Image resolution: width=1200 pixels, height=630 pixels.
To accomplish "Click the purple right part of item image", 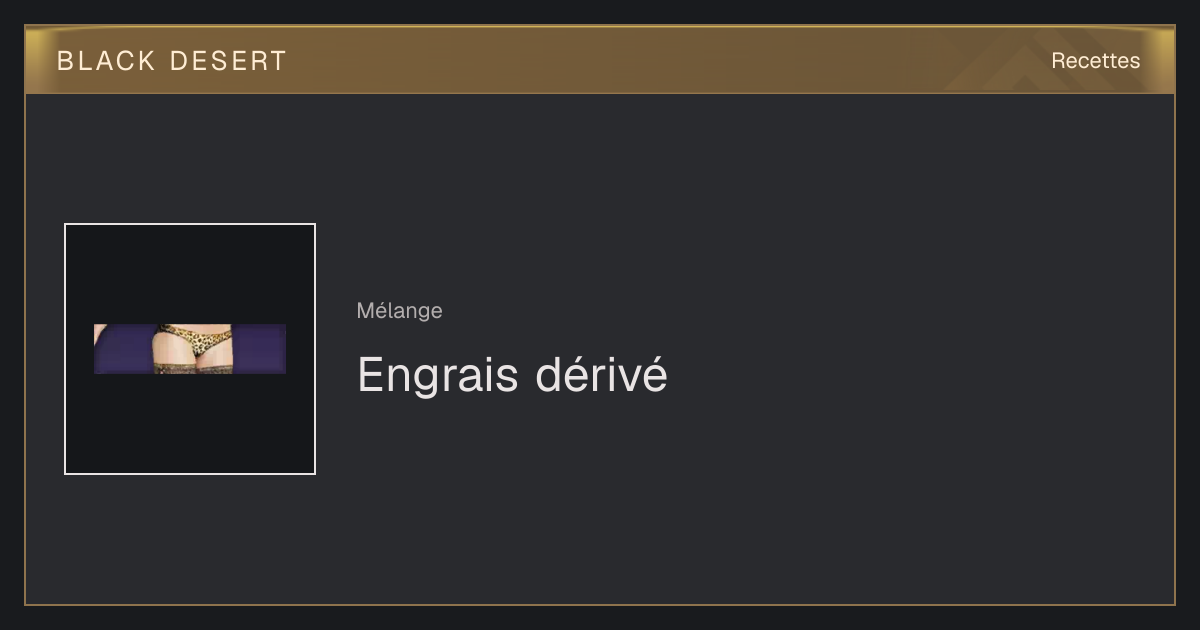I will [260, 349].
